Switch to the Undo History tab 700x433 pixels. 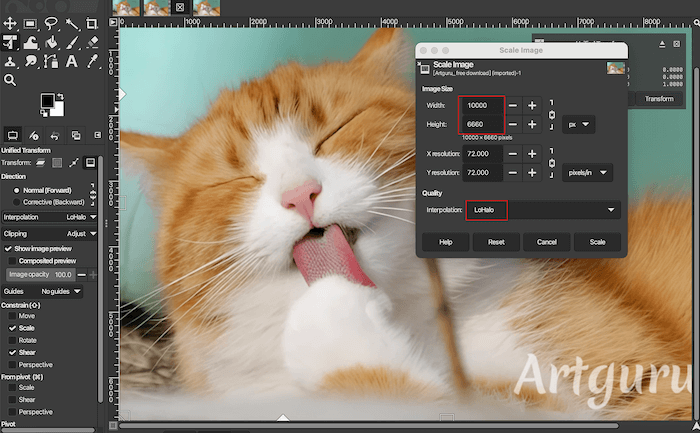pos(54,135)
